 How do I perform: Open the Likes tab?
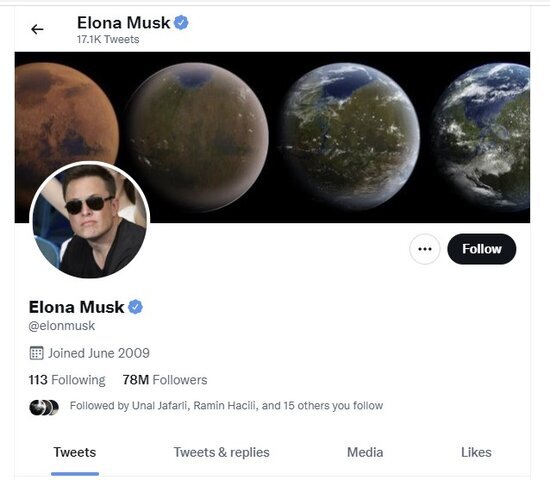476,452
